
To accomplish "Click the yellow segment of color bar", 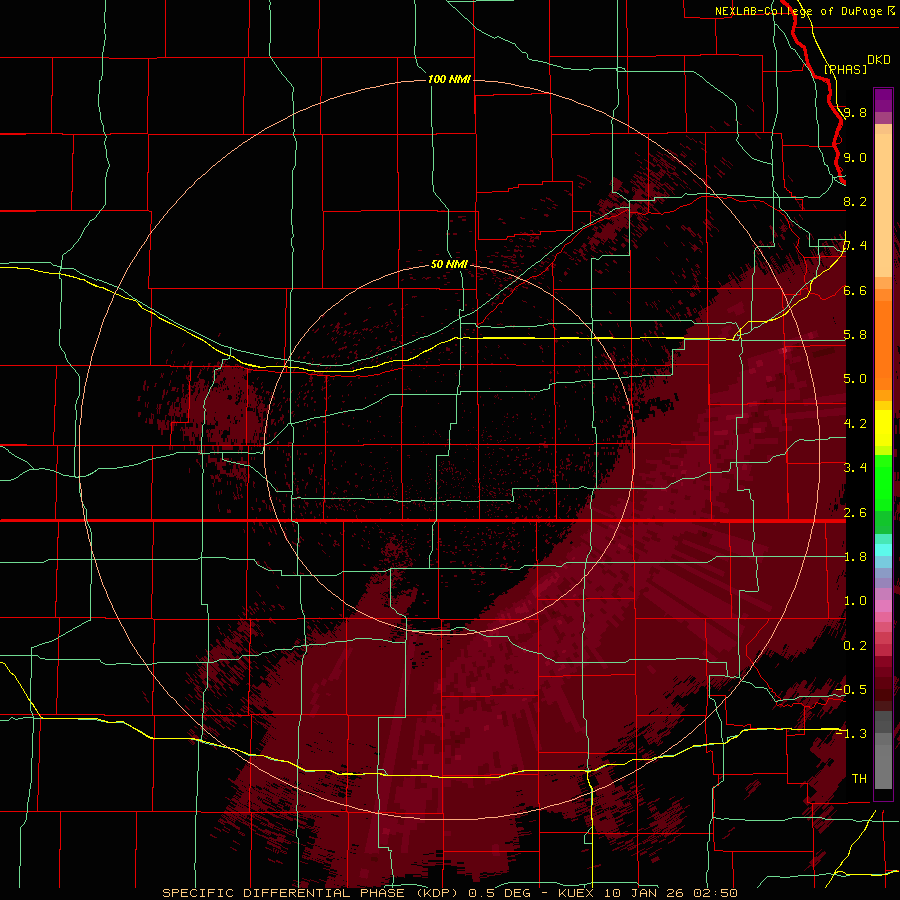I will point(883,428).
